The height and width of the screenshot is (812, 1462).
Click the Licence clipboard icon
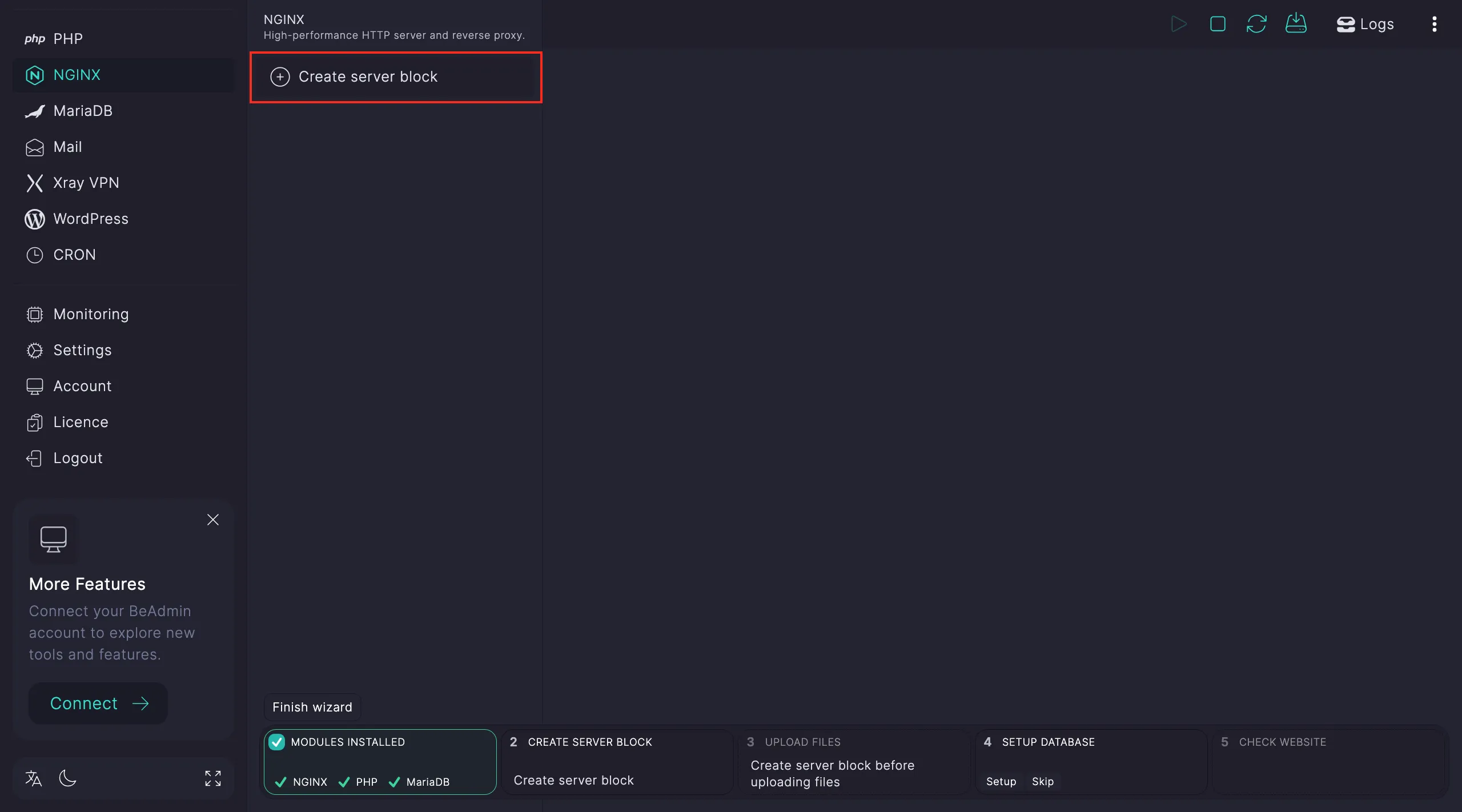(x=35, y=423)
